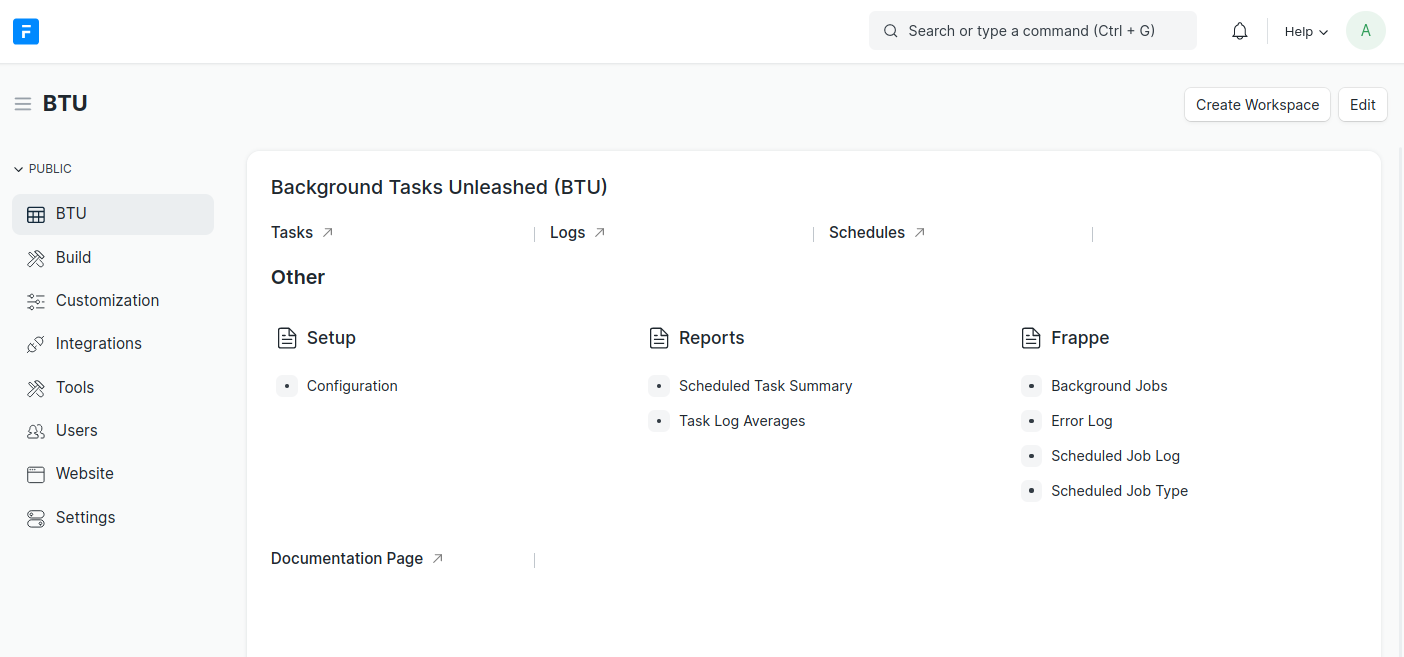Open your account avatar menu
Viewport: 1404px width, 657px height.
1365,30
